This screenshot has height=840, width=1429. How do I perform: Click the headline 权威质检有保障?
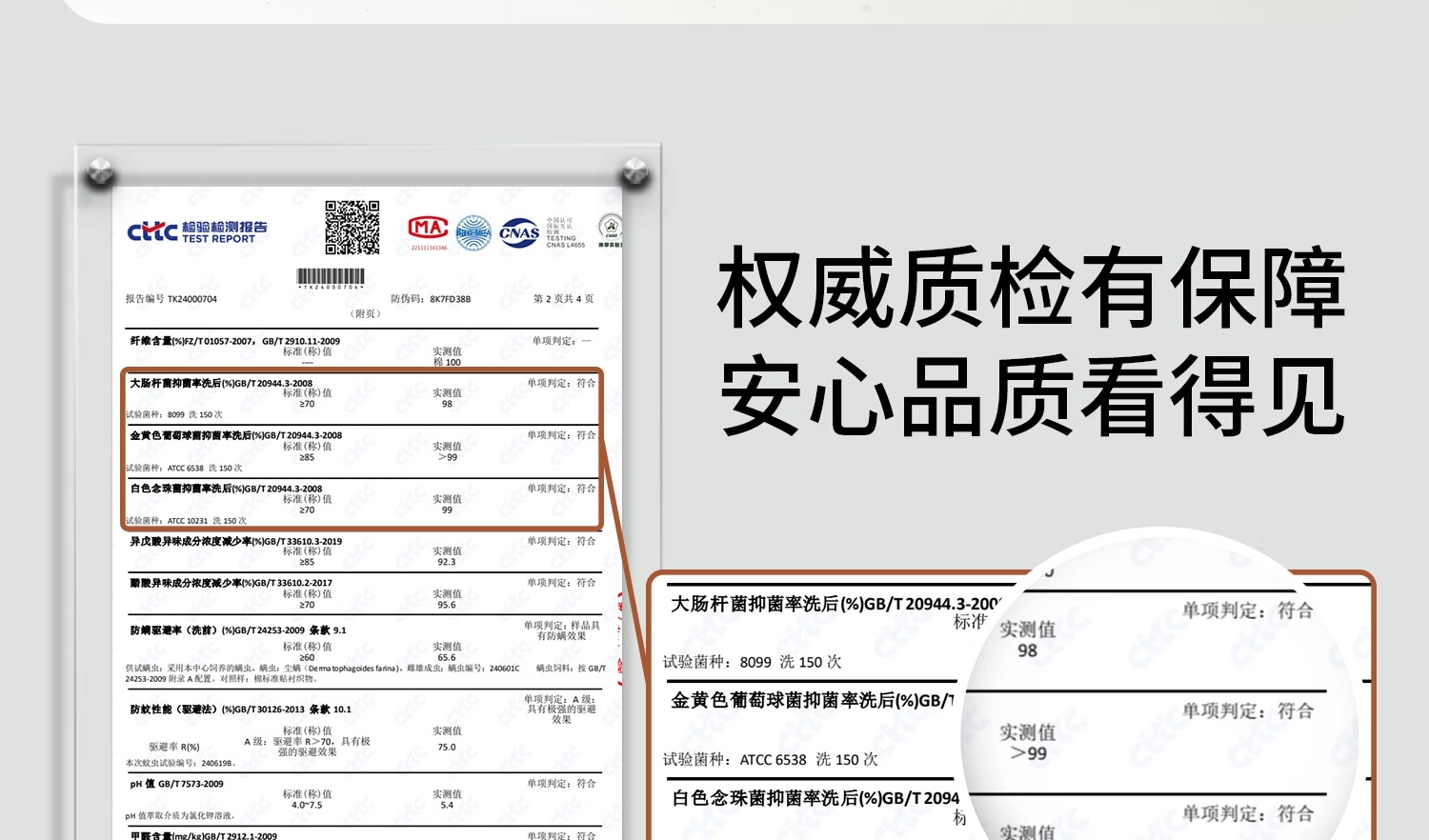click(x=1031, y=288)
